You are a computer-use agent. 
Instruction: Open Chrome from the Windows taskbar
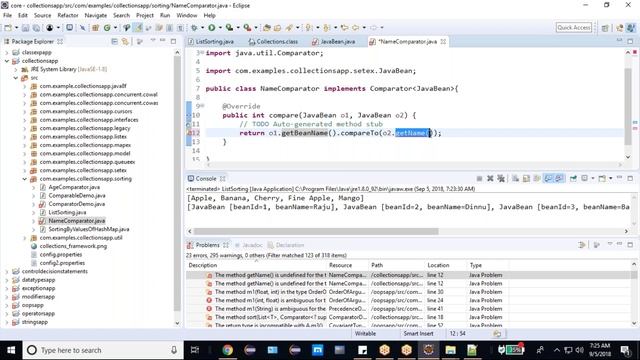[227, 350]
